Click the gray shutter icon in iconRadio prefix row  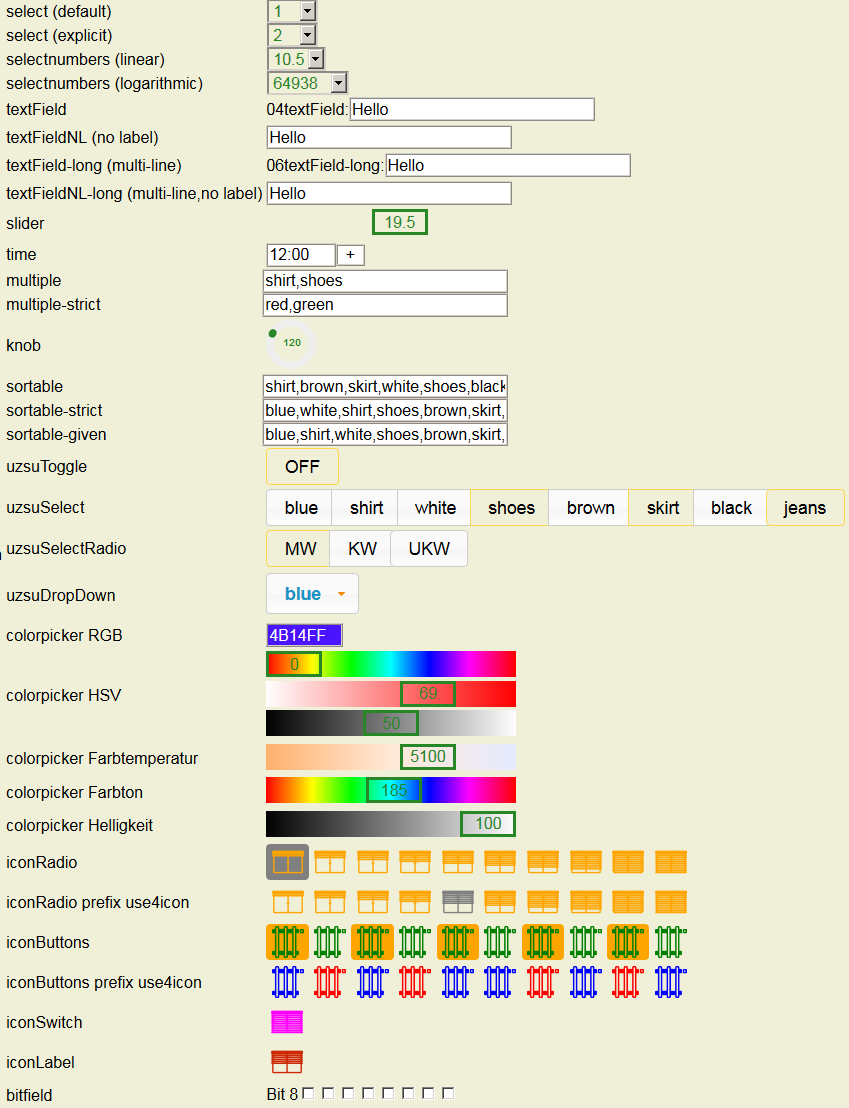(457, 902)
